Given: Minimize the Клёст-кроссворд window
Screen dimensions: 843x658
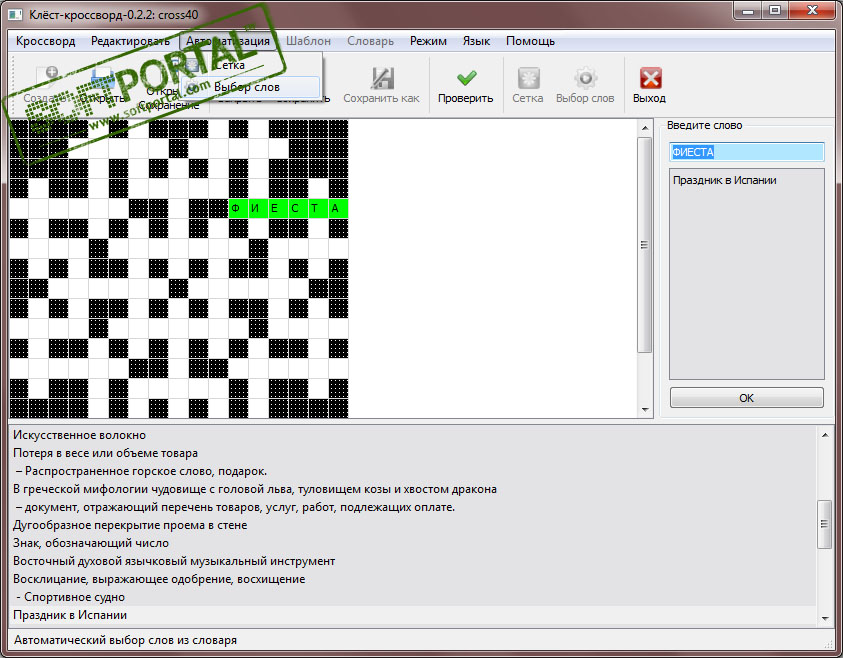Looking at the screenshot, I should coord(749,10).
